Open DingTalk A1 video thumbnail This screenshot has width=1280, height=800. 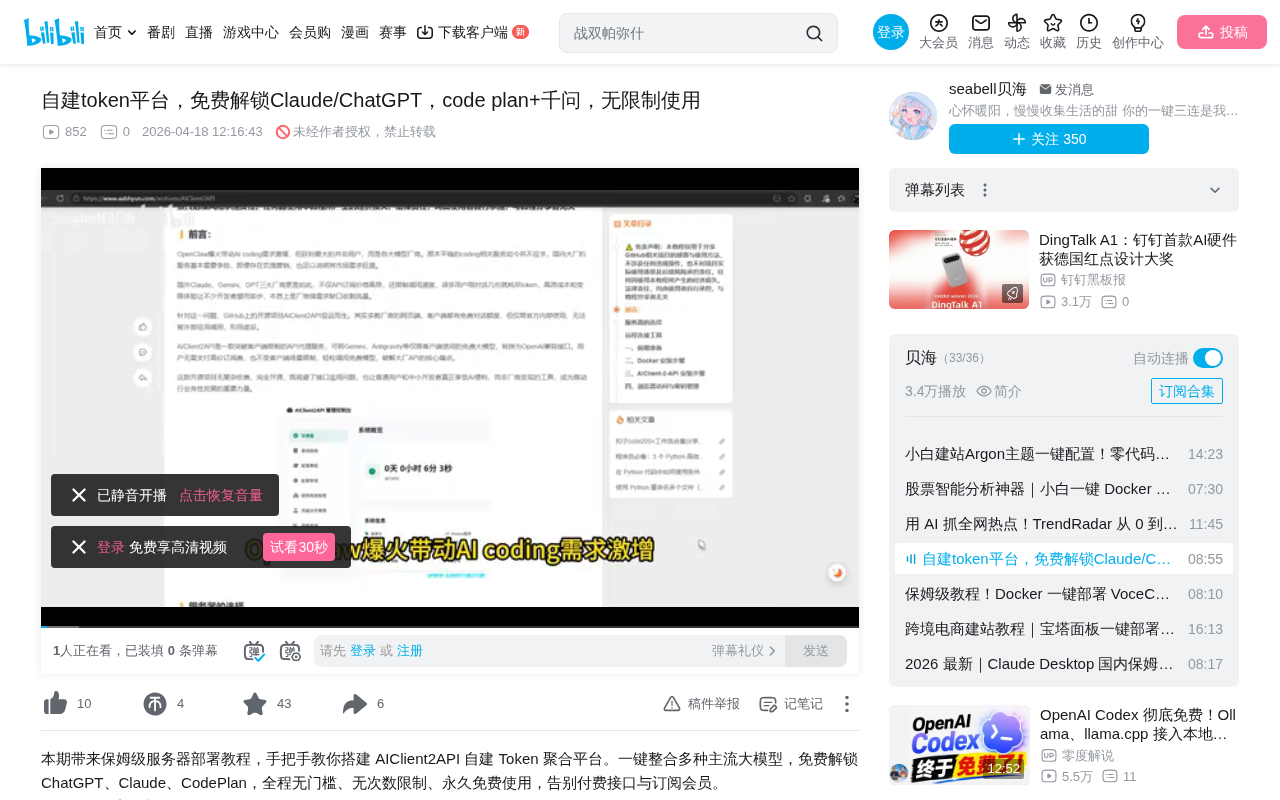click(959, 270)
